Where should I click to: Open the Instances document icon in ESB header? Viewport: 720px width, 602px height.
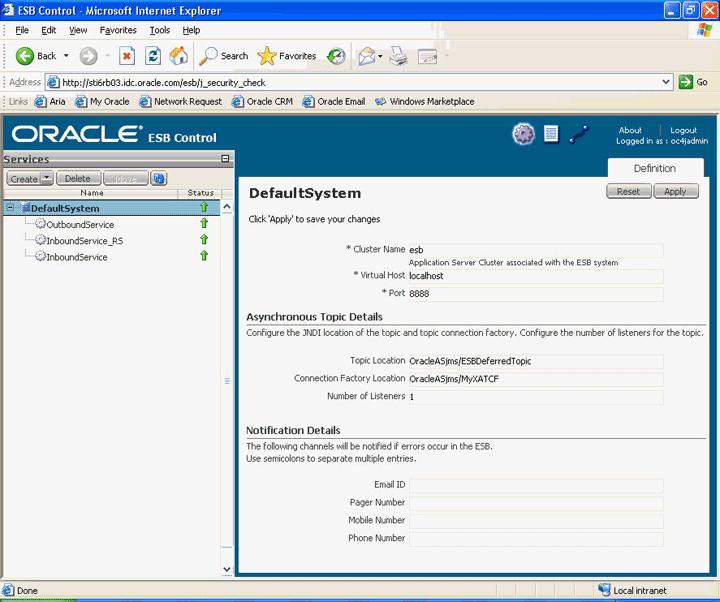pos(551,134)
